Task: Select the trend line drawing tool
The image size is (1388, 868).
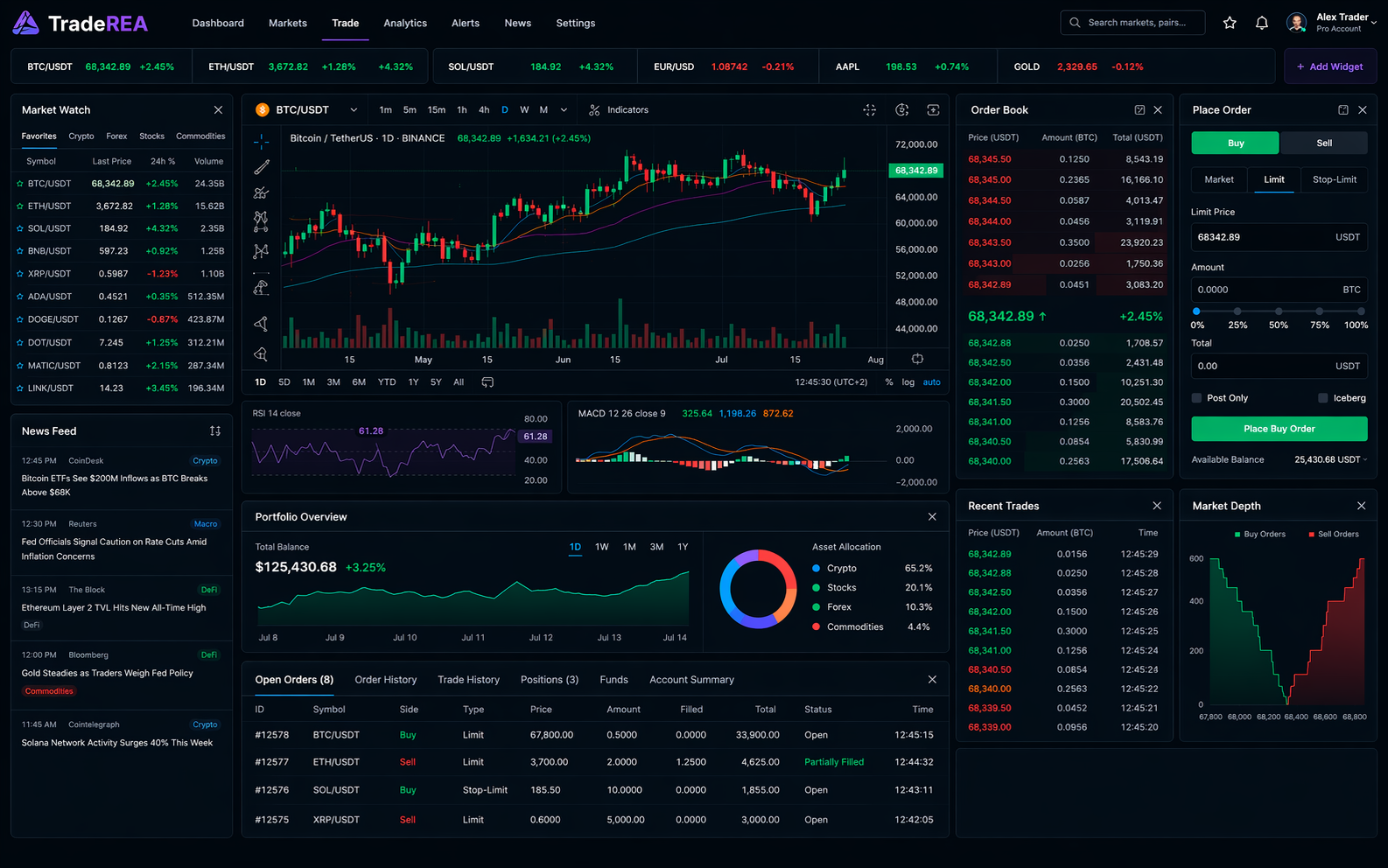Action: (x=261, y=167)
